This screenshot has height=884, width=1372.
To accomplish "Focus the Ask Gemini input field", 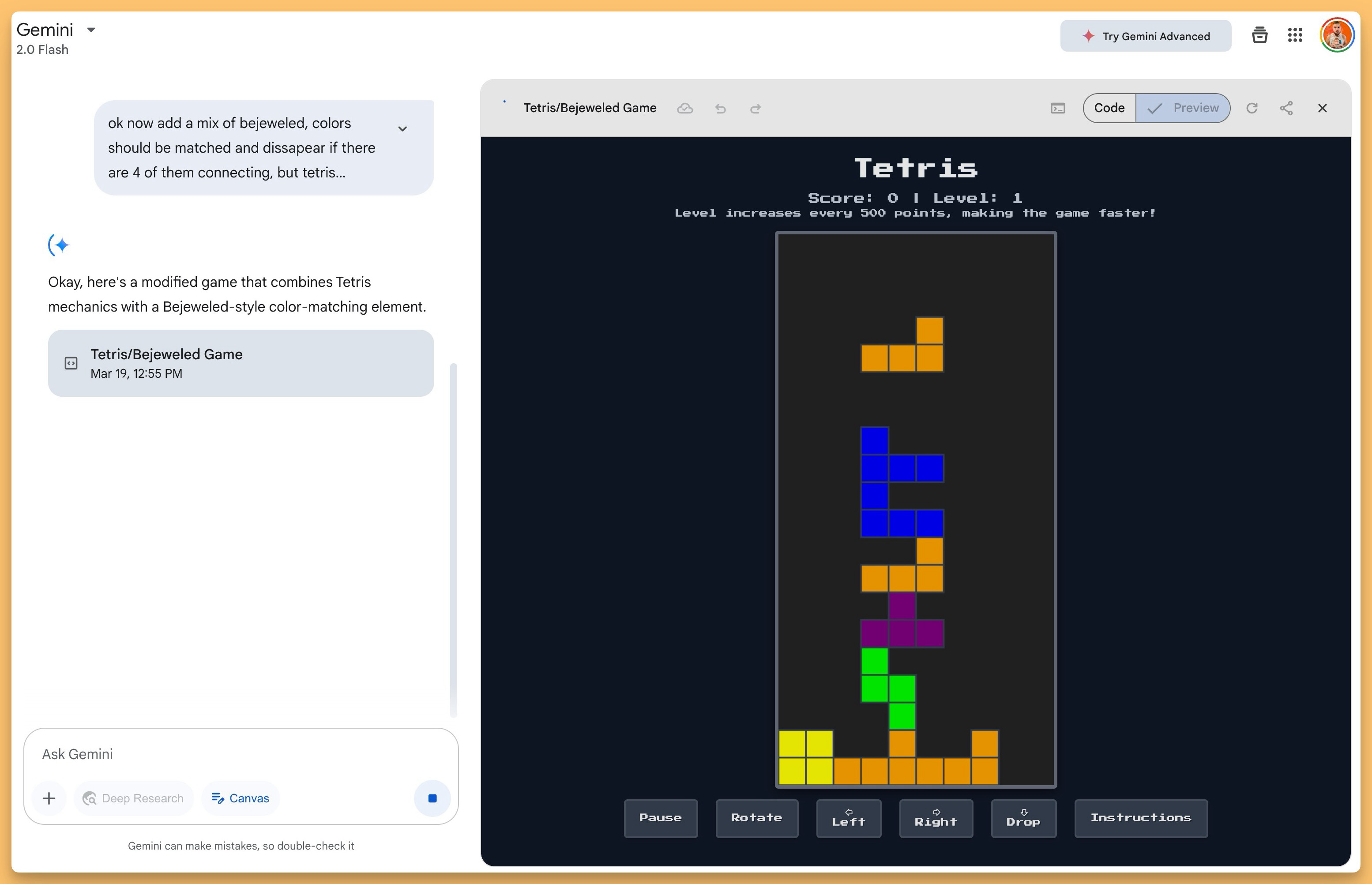I will coord(241,754).
